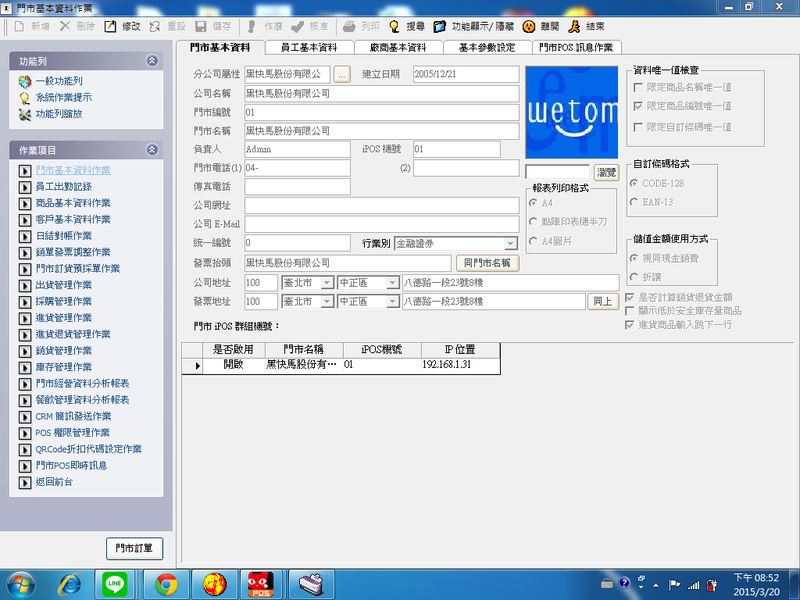Screen dimensions: 800x600
Task: Open the Windows Start menu
Action: [x=20, y=584]
